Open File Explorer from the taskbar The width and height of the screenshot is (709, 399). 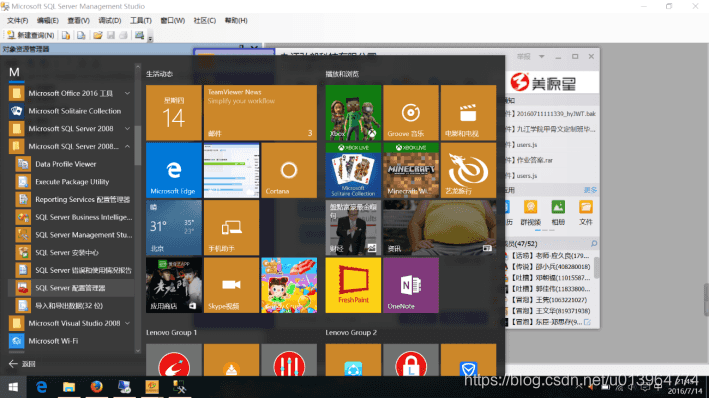69,387
